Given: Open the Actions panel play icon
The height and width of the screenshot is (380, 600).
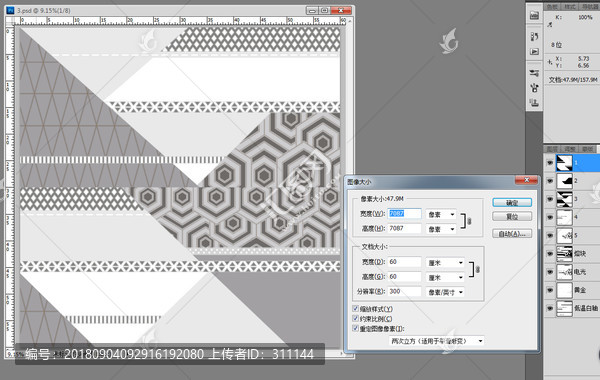Looking at the screenshot, I should pos(535,51).
